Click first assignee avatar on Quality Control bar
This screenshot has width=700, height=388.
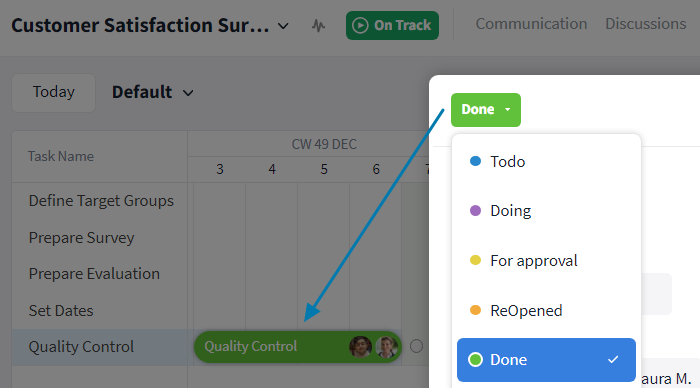[x=360, y=346]
